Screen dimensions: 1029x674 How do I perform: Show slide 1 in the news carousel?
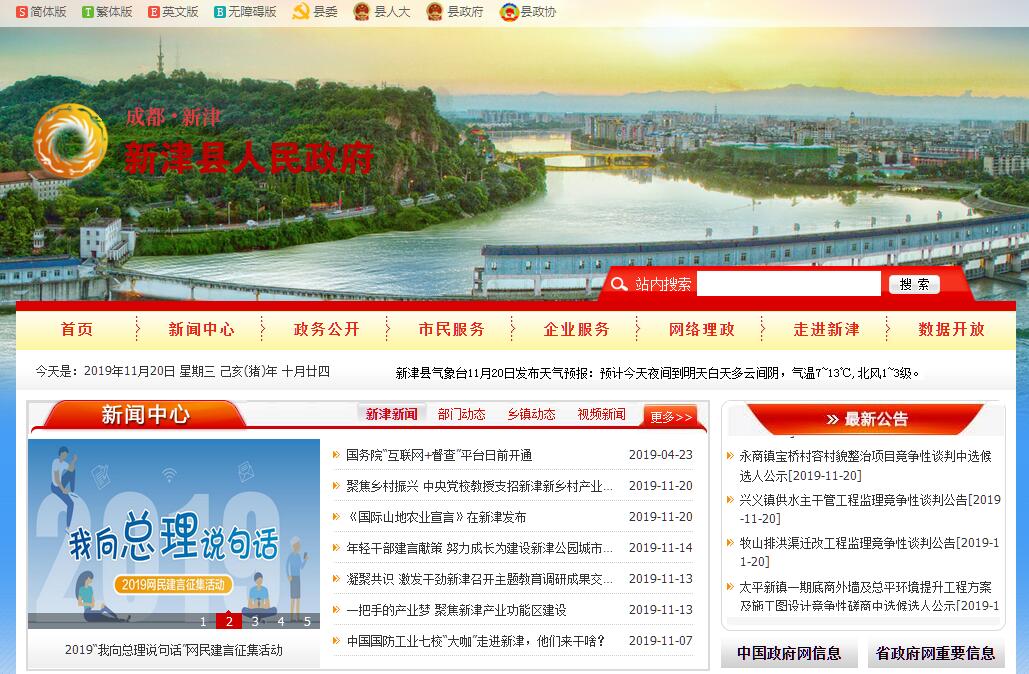pyautogui.click(x=203, y=621)
